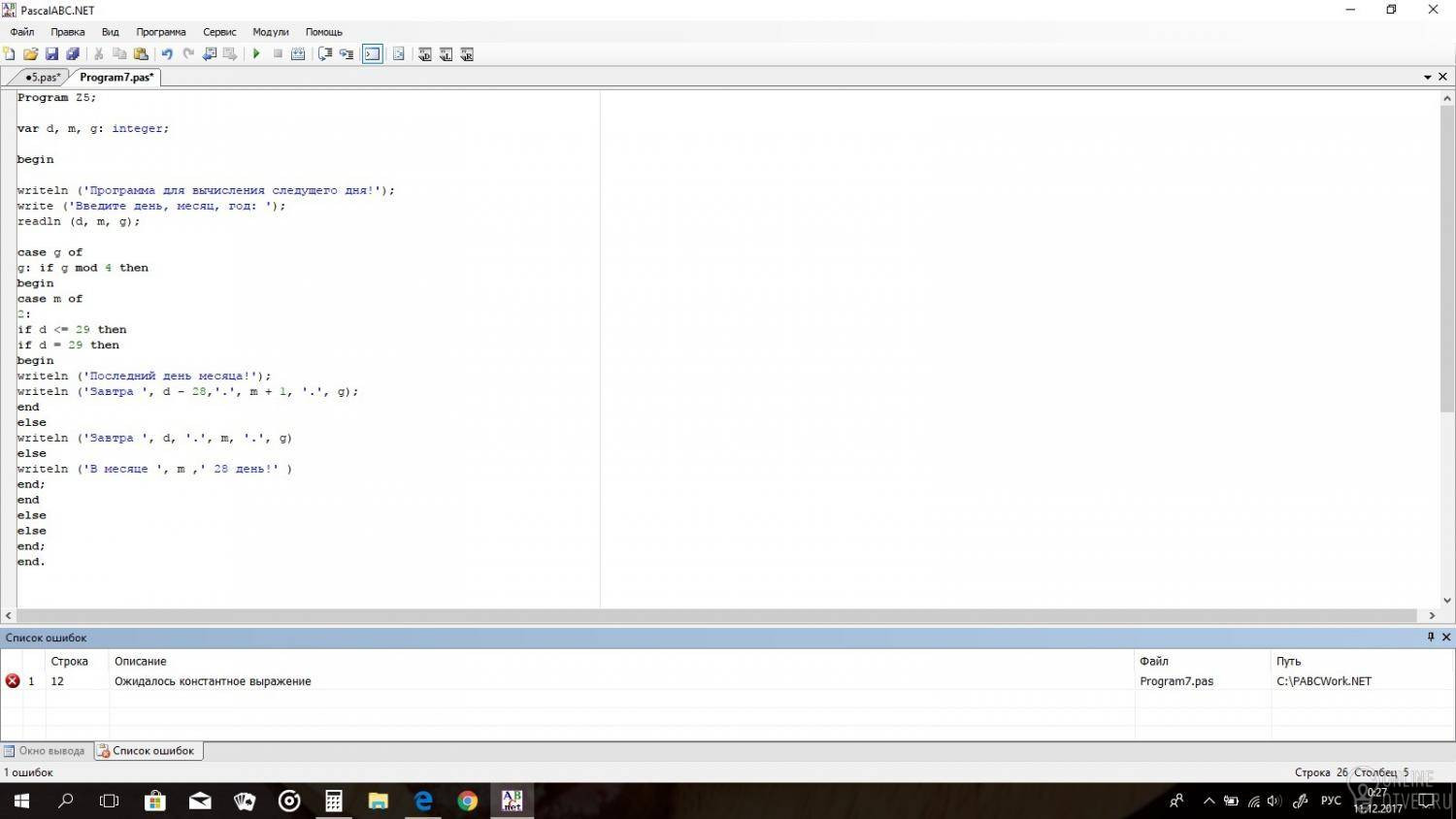Click the Format code toolbar icon
This screenshot has height=819, width=1456.
click(398, 54)
